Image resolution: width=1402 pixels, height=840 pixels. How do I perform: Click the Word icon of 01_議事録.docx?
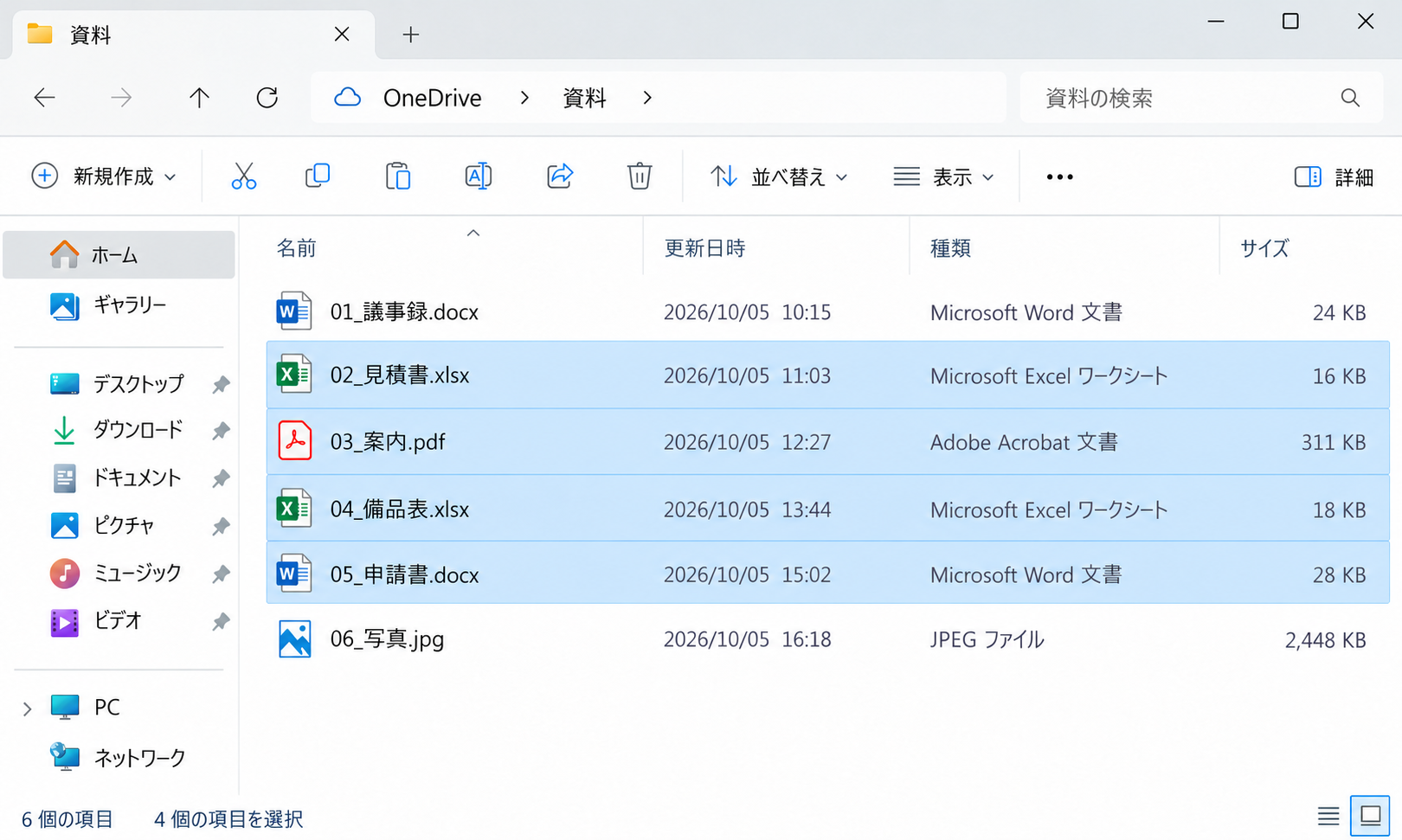tap(294, 311)
